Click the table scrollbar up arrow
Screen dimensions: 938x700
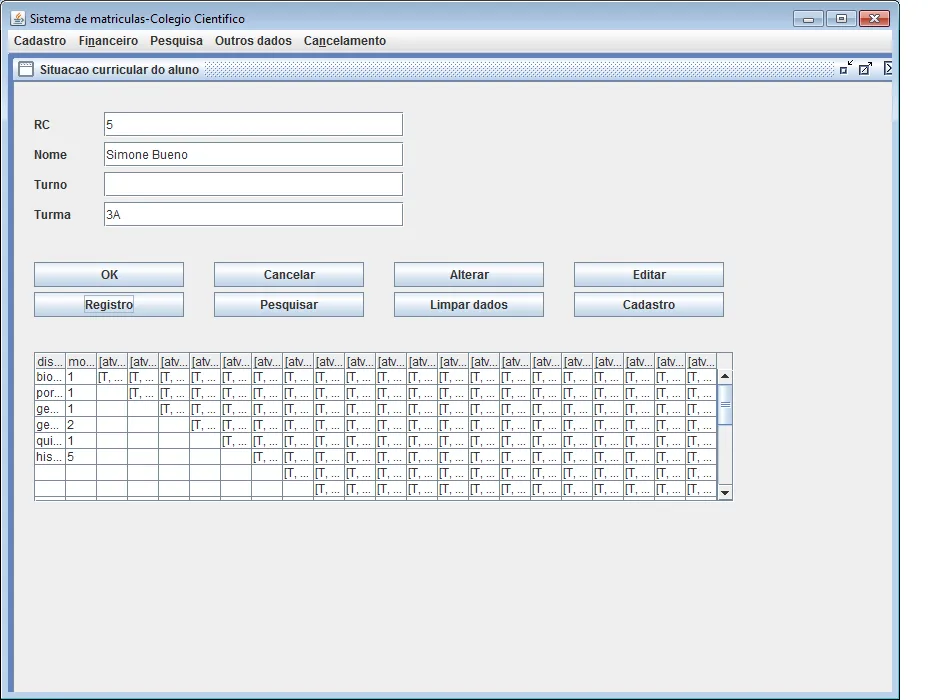coord(725,376)
